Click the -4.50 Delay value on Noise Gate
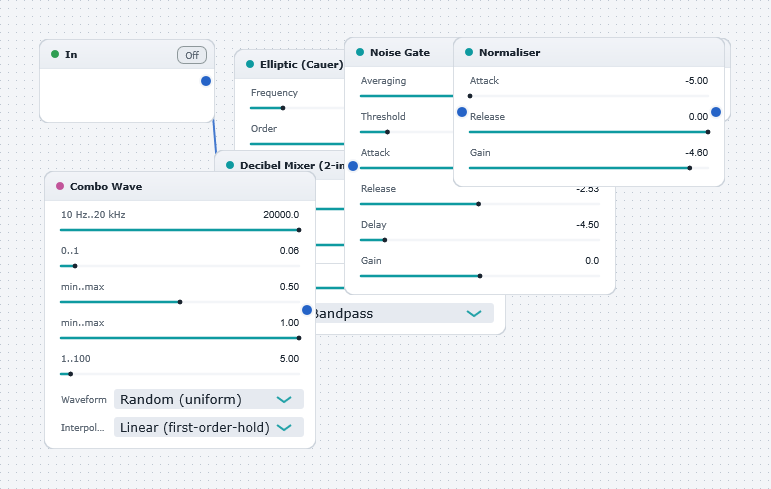The width and height of the screenshot is (771, 489). pyautogui.click(x=588, y=225)
